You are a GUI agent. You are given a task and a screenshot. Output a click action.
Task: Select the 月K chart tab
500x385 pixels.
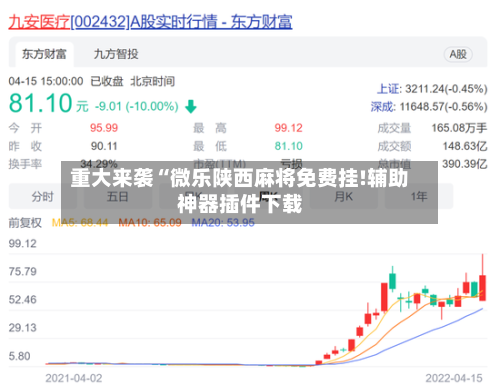pos(344,196)
